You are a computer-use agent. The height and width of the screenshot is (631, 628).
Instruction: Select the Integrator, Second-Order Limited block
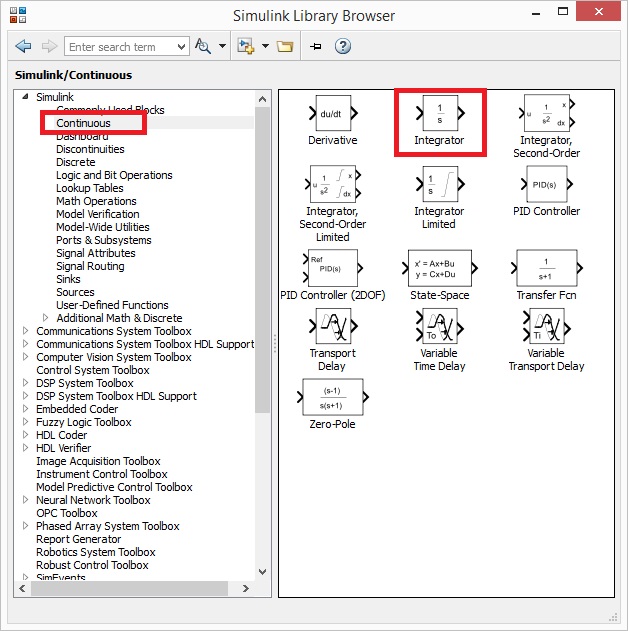coord(333,184)
